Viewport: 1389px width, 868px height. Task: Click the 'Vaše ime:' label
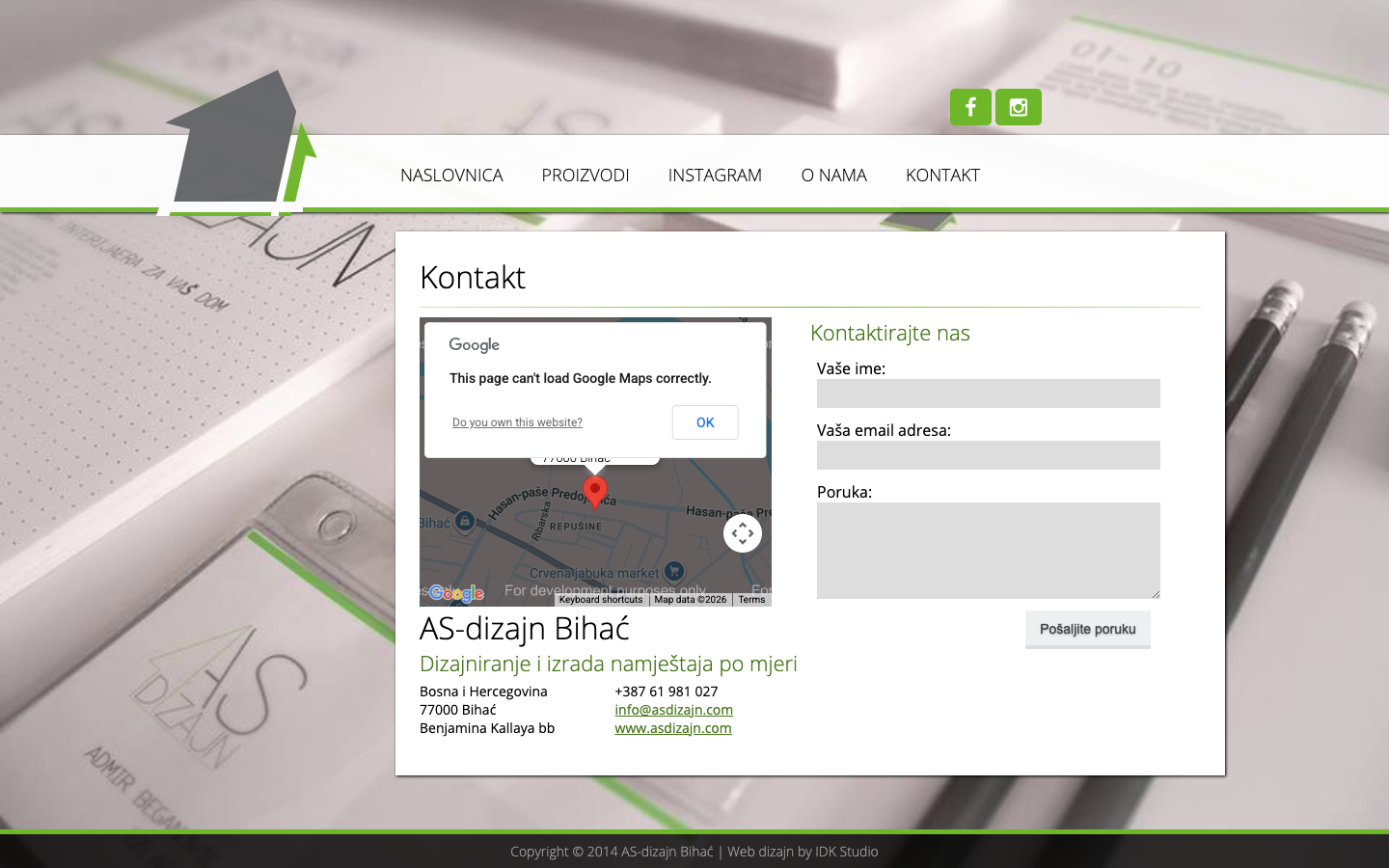click(851, 368)
